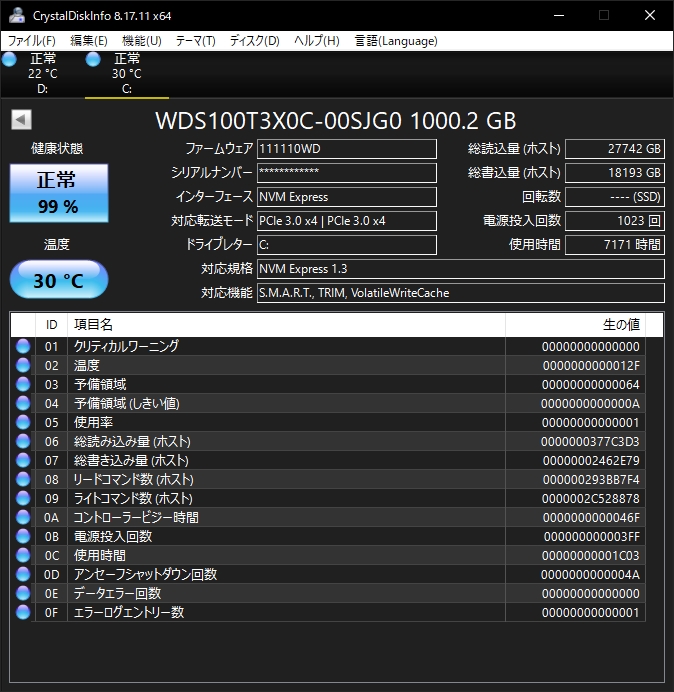
Task: Click status orb for ID 0D アンセーフシャットダウン回数
Action: [23, 574]
